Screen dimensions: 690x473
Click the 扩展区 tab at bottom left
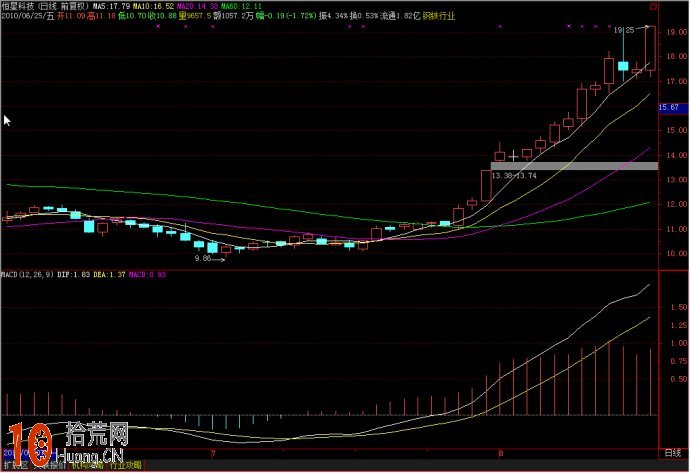click(14, 466)
